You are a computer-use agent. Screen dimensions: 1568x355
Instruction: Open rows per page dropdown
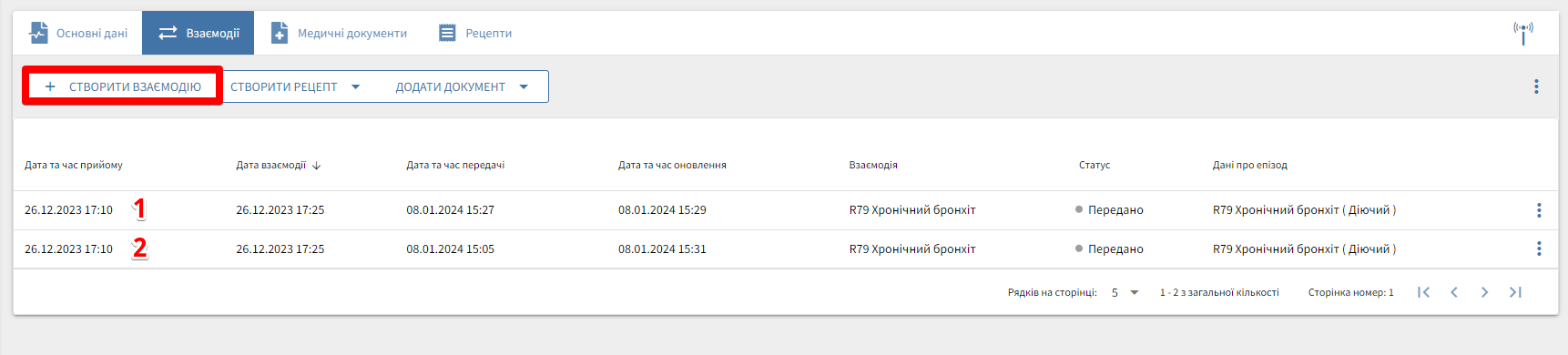1125,292
